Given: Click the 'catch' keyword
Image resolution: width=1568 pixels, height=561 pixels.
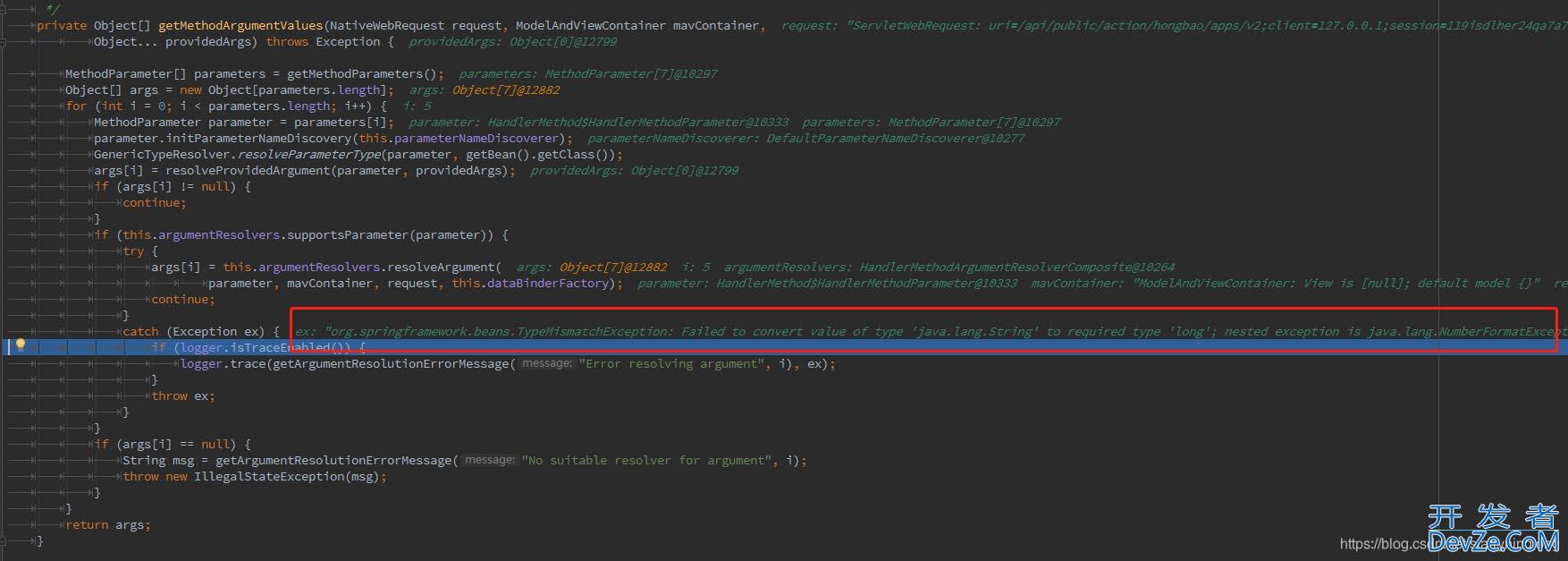Looking at the screenshot, I should click(140, 332).
